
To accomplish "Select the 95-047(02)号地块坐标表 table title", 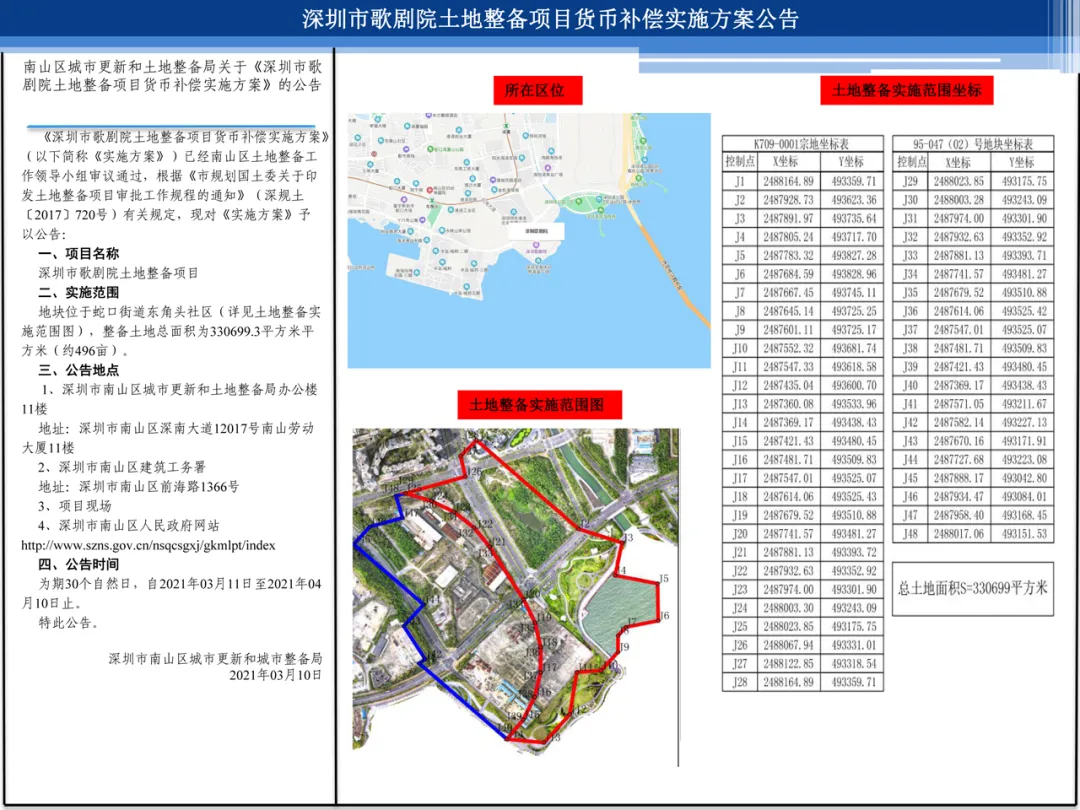I will pos(972,143).
